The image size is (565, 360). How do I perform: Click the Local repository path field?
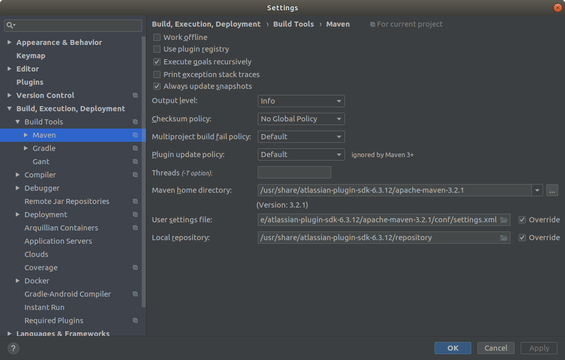(x=384, y=238)
